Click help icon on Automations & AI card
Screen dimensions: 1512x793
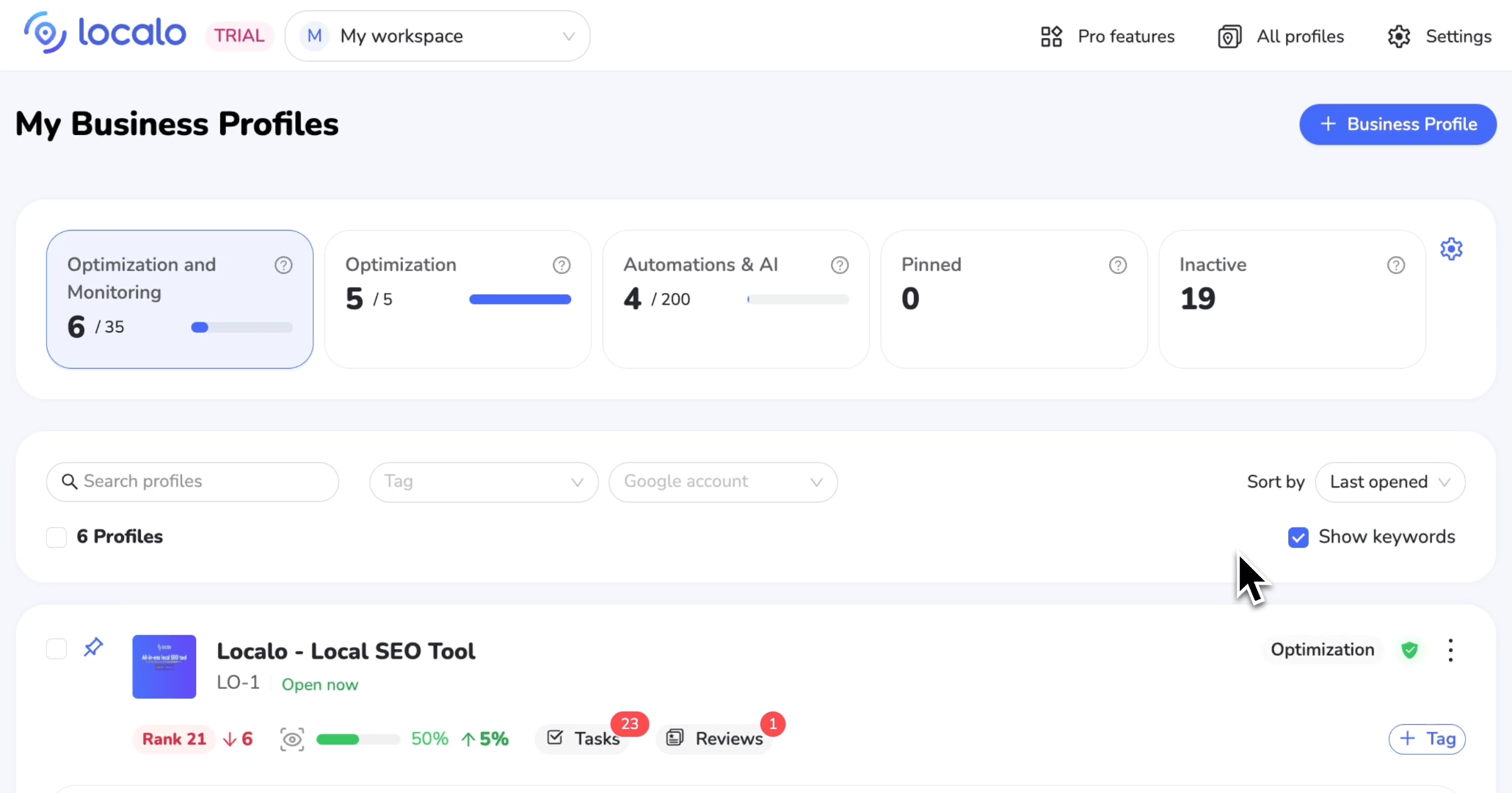click(x=840, y=265)
